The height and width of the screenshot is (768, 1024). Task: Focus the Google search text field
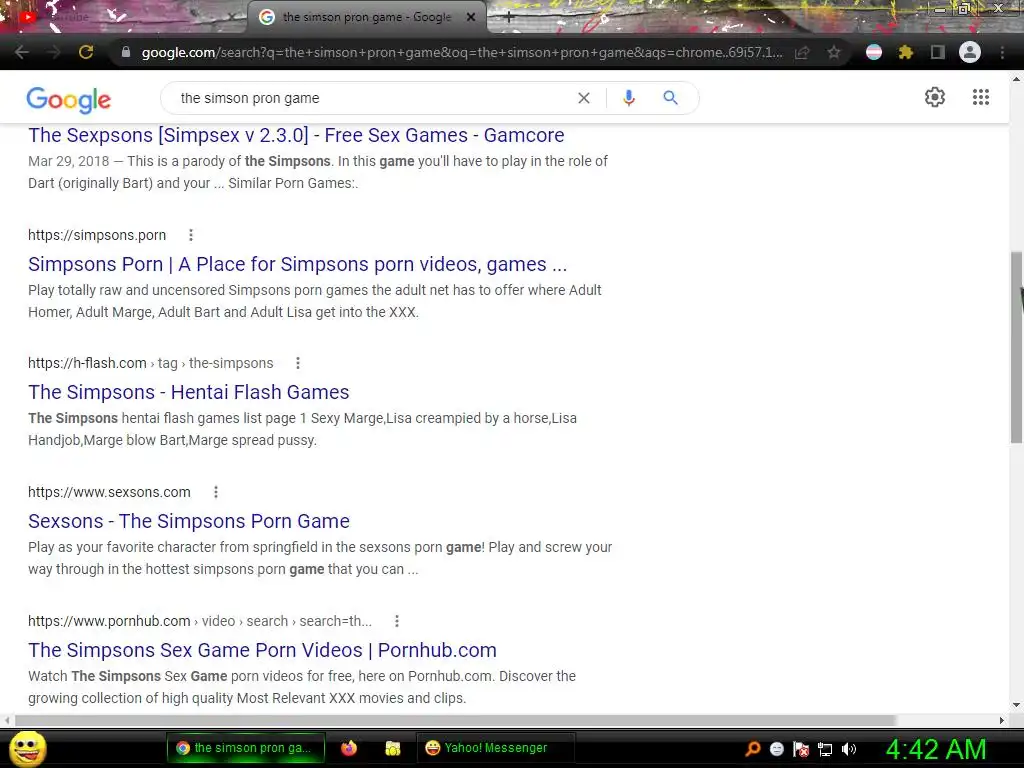tap(372, 98)
